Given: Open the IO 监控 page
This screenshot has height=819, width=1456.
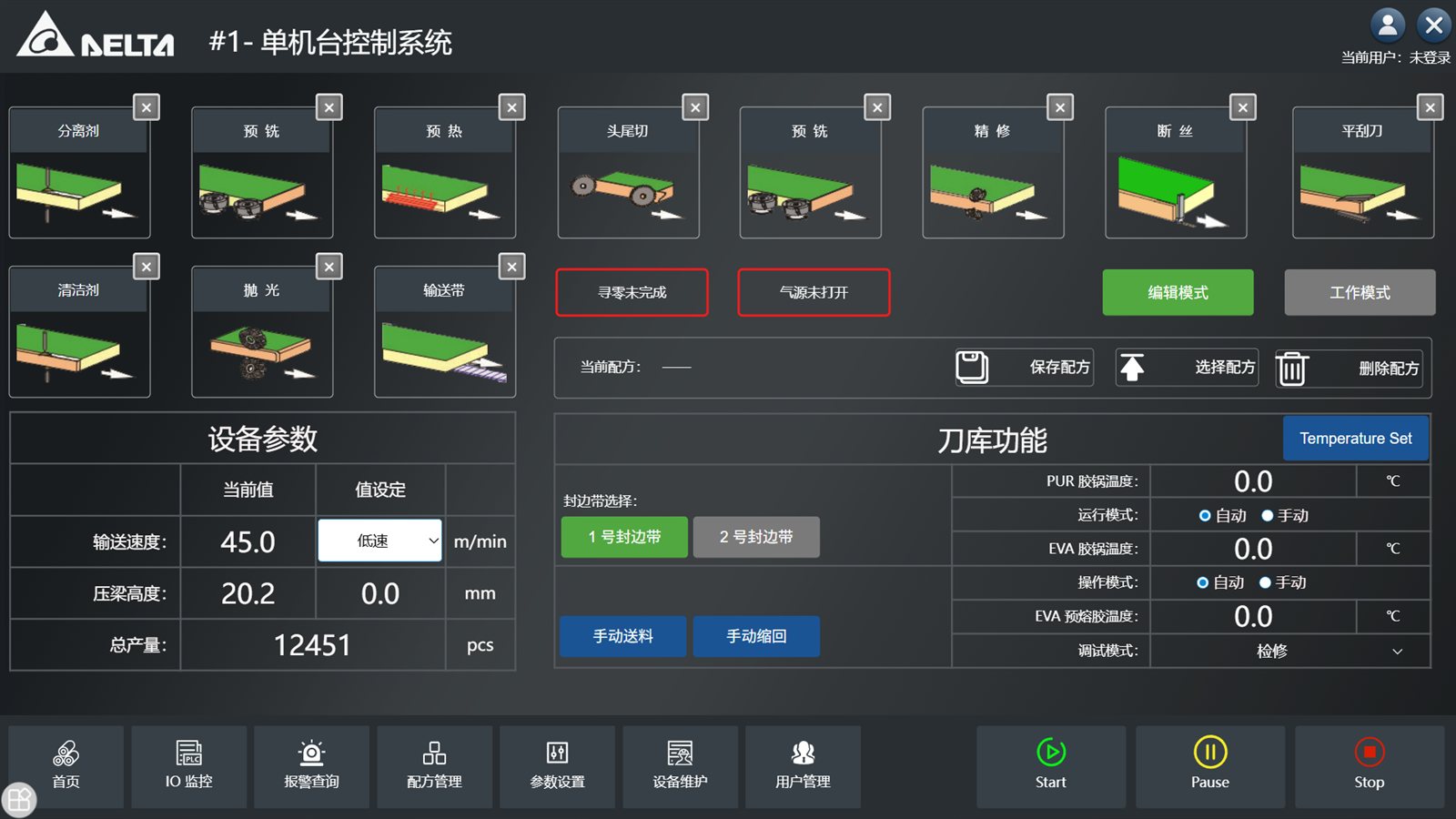Looking at the screenshot, I should pyautogui.click(x=188, y=766).
